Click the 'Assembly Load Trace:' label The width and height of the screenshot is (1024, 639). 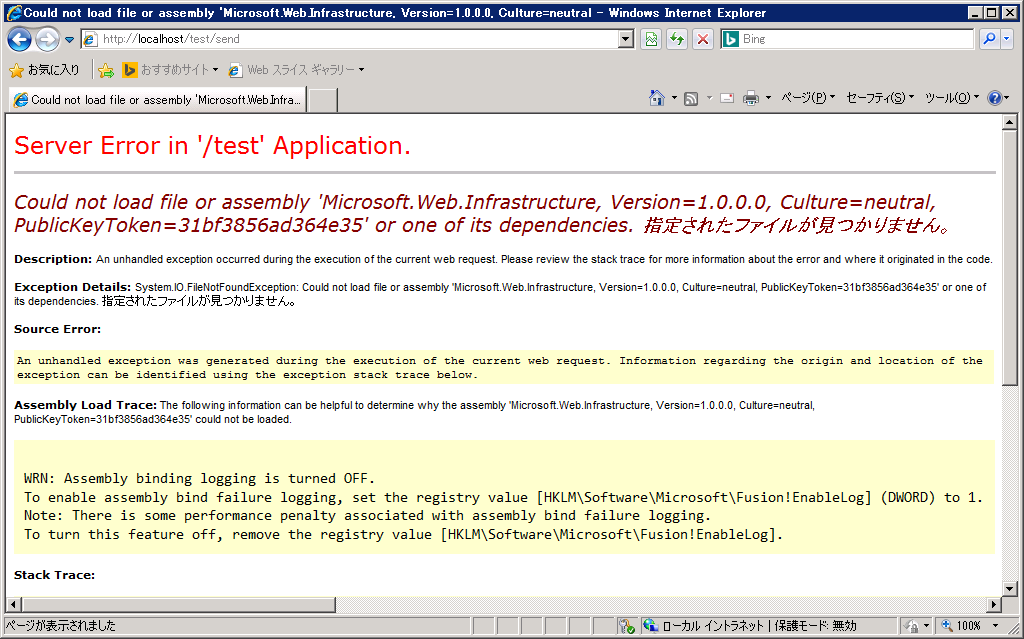click(85, 405)
